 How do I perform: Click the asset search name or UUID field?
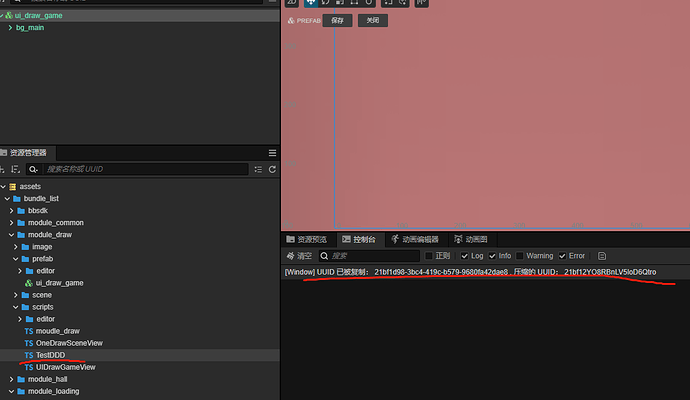(x=145, y=169)
